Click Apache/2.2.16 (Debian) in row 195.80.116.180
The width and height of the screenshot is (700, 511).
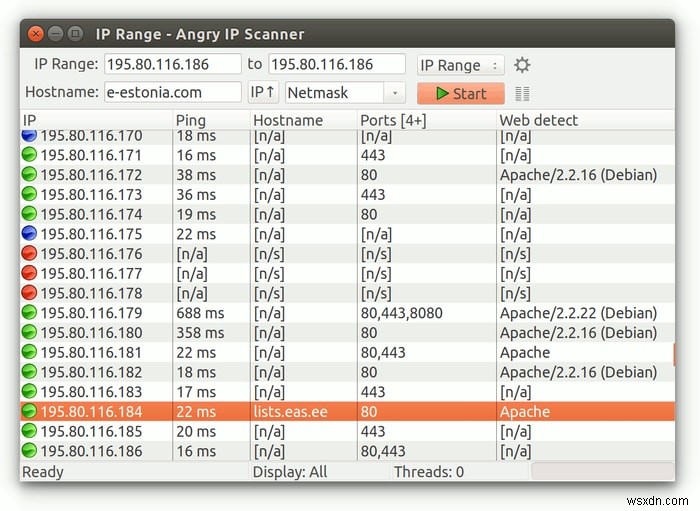(578, 333)
